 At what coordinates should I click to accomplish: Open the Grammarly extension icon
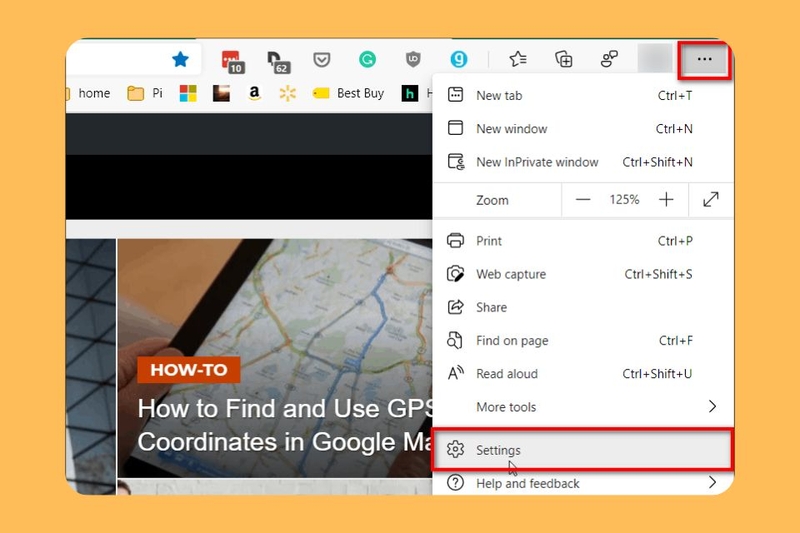[367, 60]
